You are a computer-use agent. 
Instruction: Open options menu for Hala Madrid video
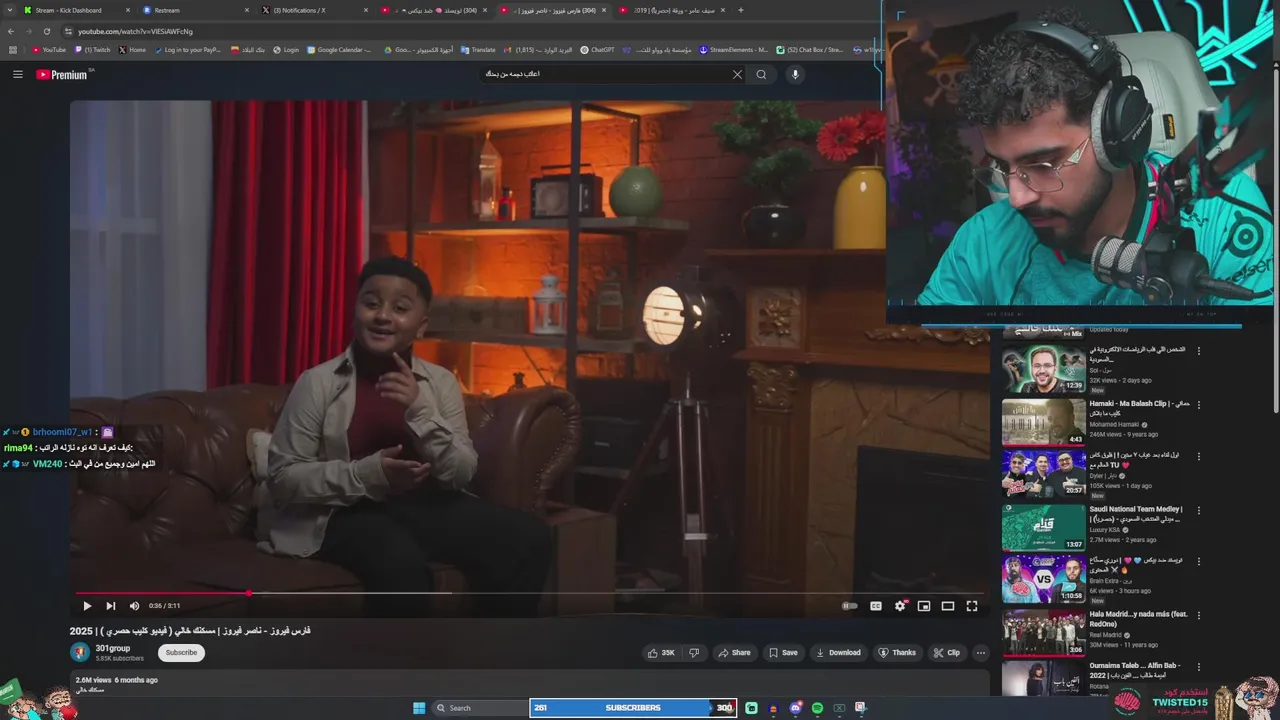pos(1198,615)
